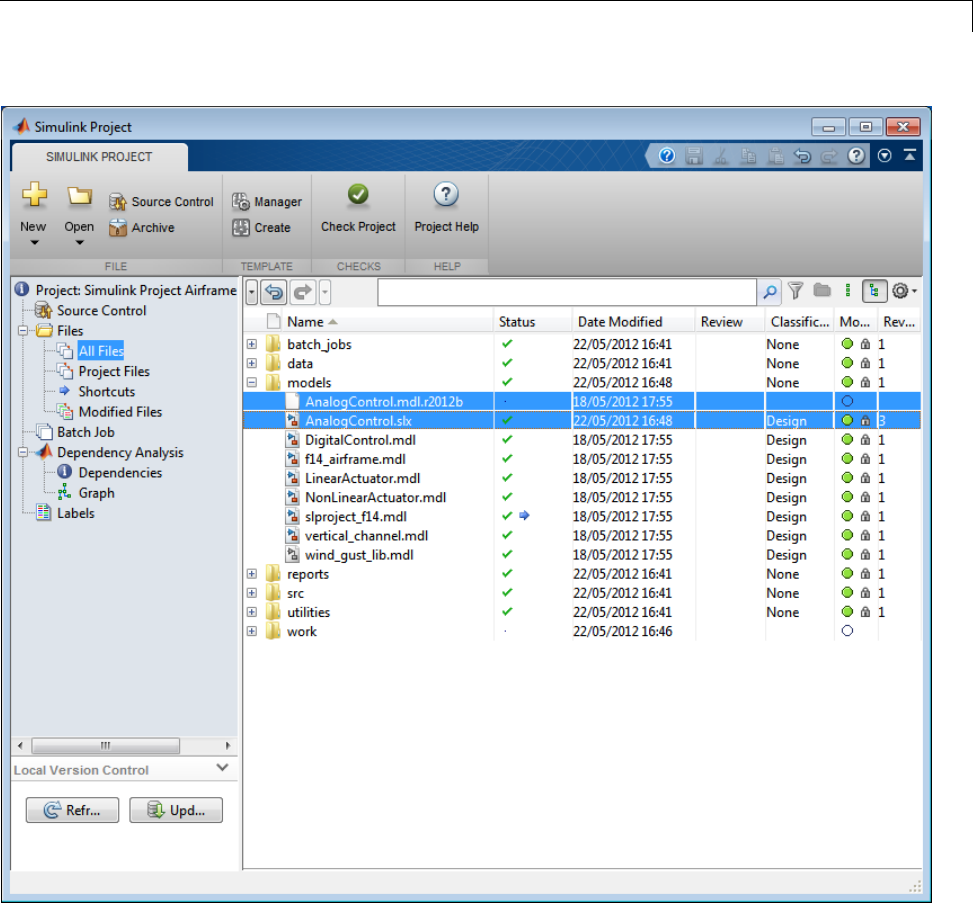This screenshot has height=903, width=973.
Task: Select Modified Files view
Action: coord(120,412)
